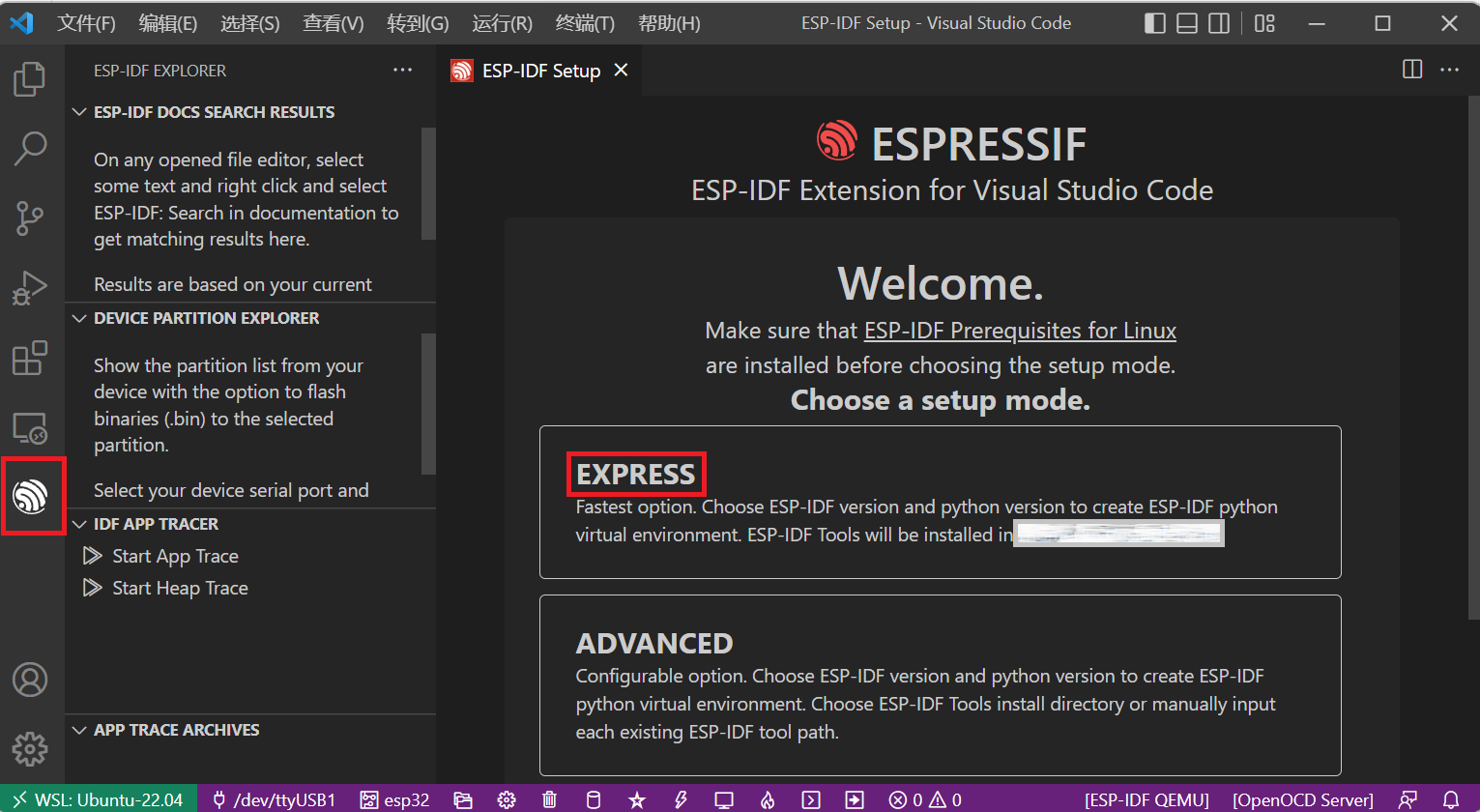Viewport: 1480px width, 812px height.
Task: Open the Explorer view in activity bar
Action: tap(30, 79)
